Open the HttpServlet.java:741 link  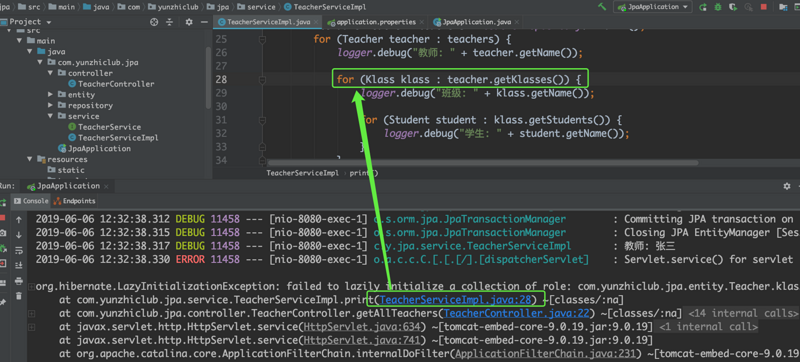[362, 340]
